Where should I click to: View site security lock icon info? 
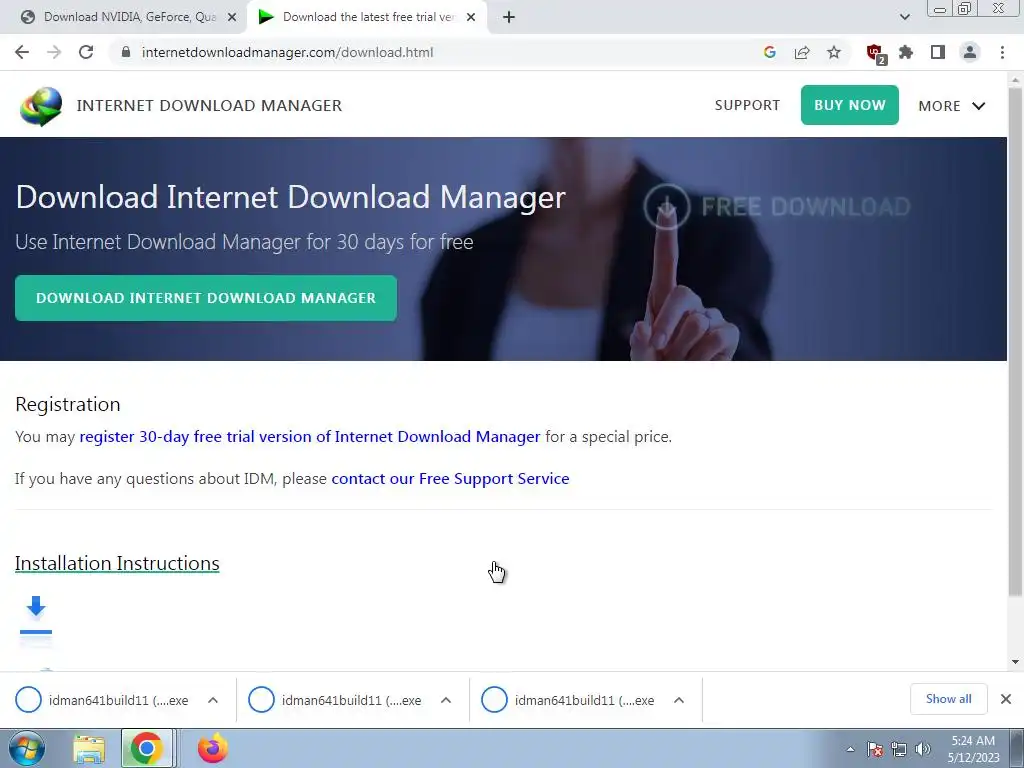tap(126, 52)
